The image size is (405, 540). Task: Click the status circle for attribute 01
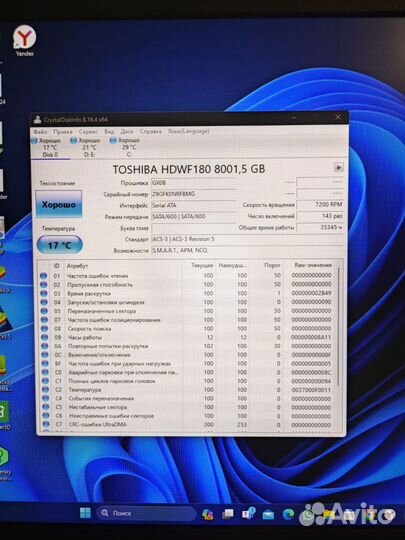43,276
